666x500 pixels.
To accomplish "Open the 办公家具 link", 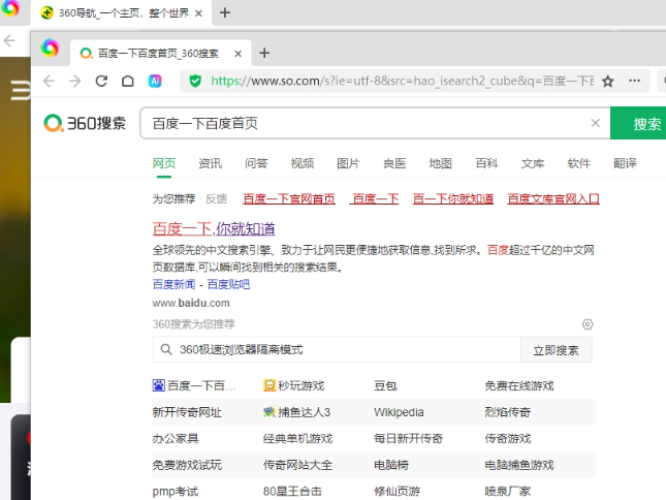I will coord(175,438).
